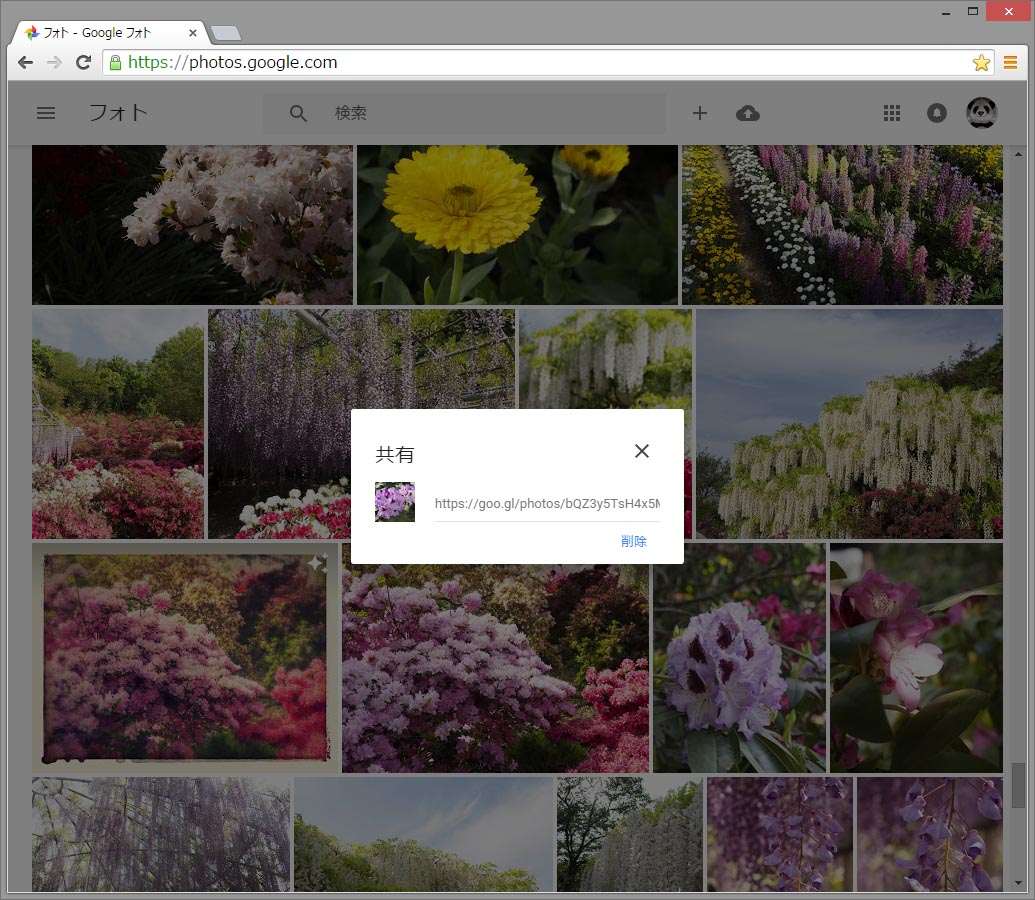This screenshot has height=900, width=1035.
Task: Click the search magnifier icon
Action: 298,113
